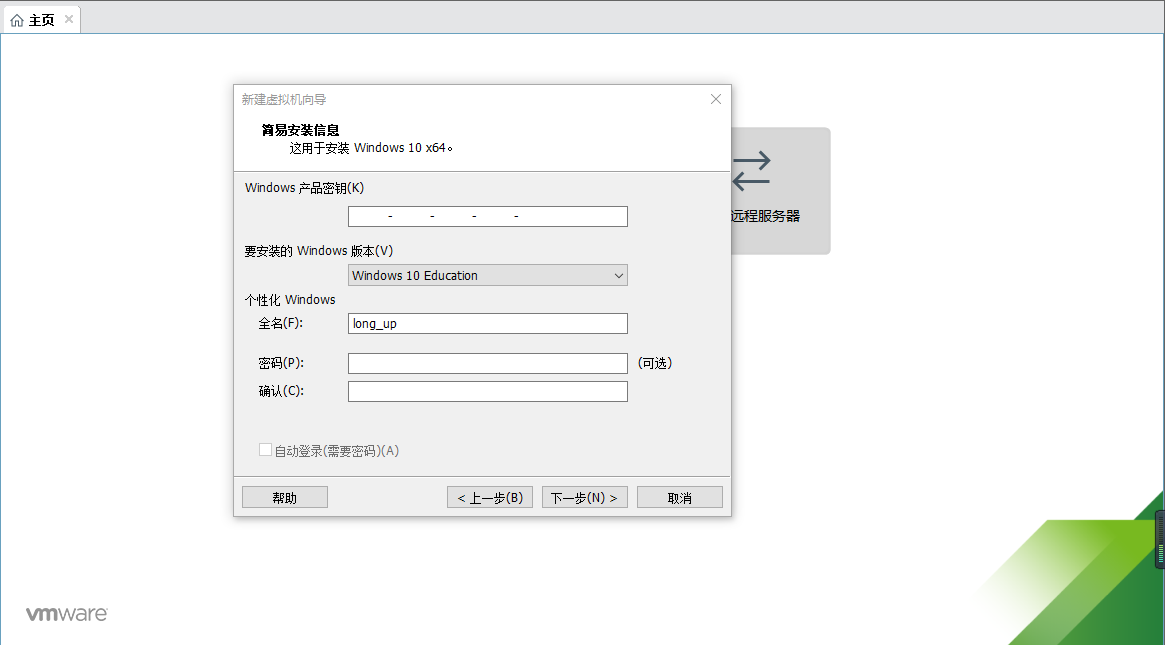Click the Windows 产品密钥(K) label

(x=305, y=188)
